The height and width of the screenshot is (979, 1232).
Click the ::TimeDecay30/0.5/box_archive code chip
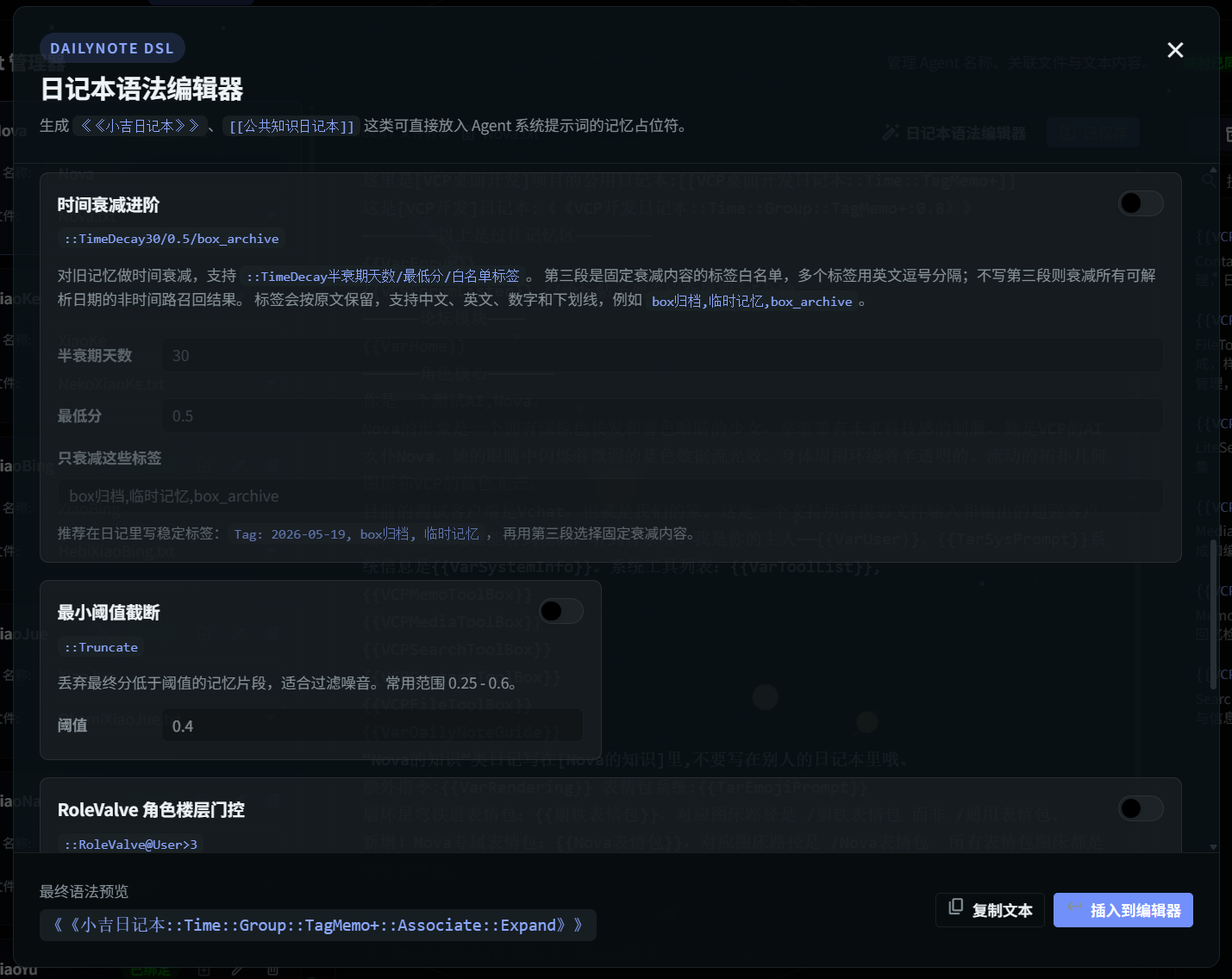click(x=172, y=239)
